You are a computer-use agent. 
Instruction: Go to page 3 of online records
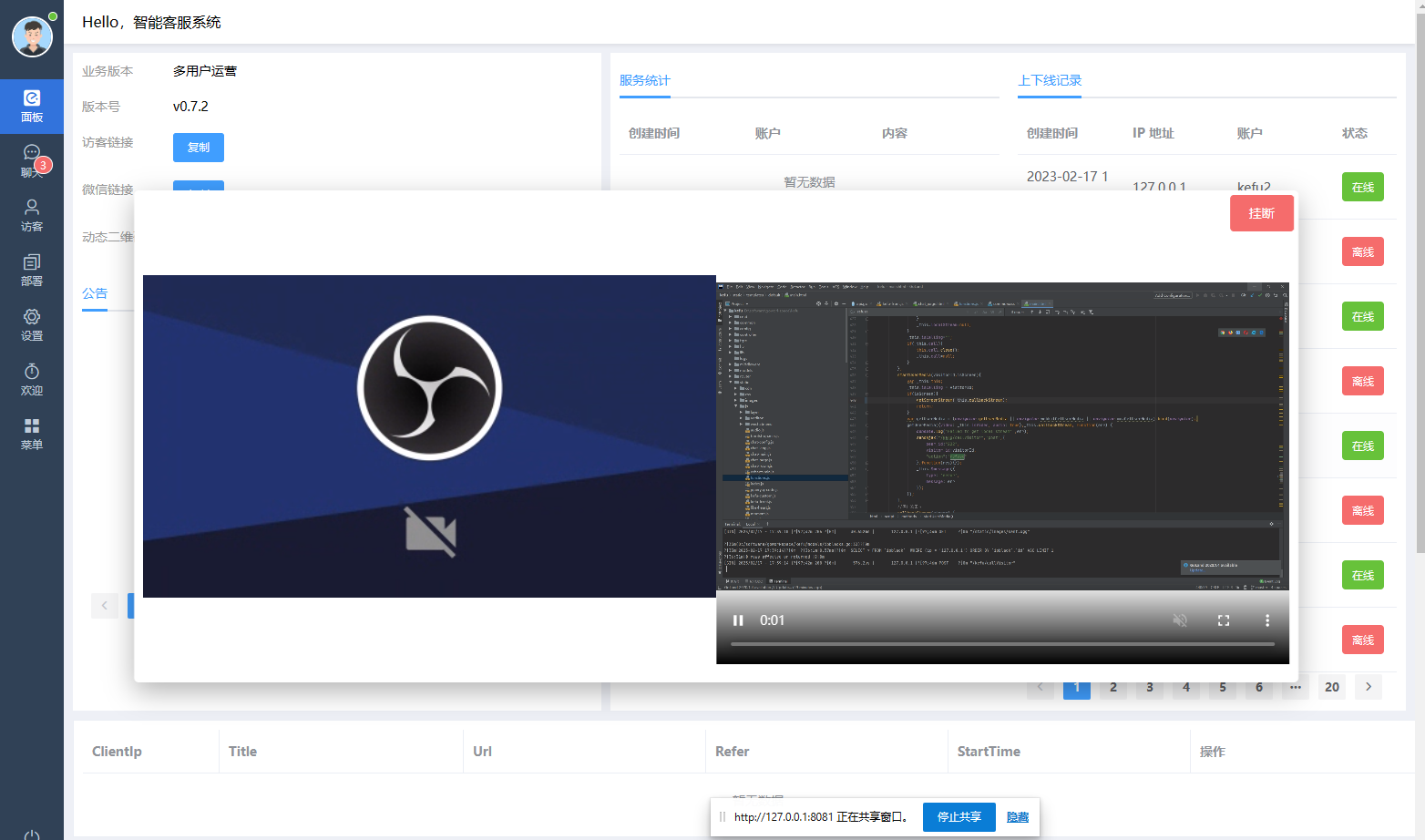pyautogui.click(x=1150, y=687)
